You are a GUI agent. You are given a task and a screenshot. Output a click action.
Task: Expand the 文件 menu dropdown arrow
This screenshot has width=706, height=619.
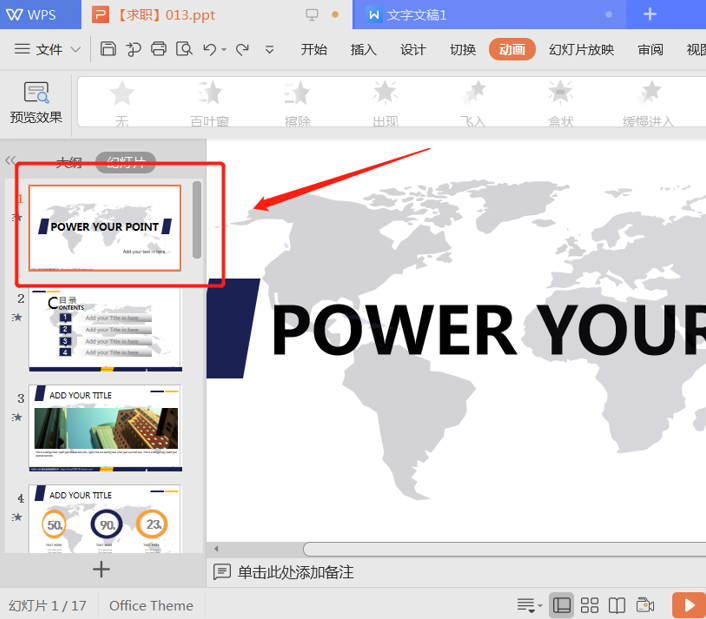click(76, 49)
